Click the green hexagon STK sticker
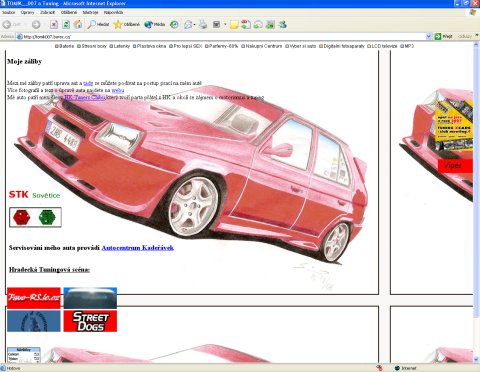The image size is (480, 372). pos(47,217)
